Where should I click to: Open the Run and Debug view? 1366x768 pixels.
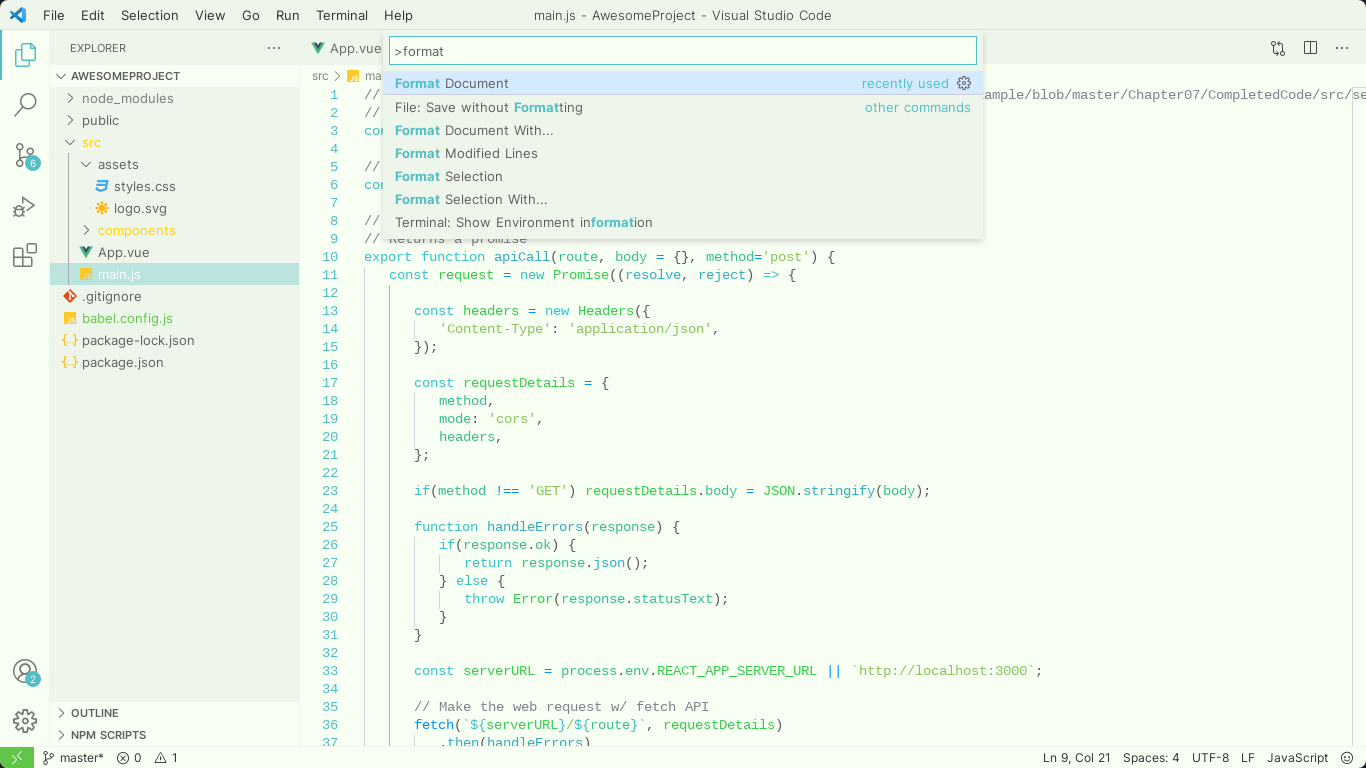[x=25, y=207]
